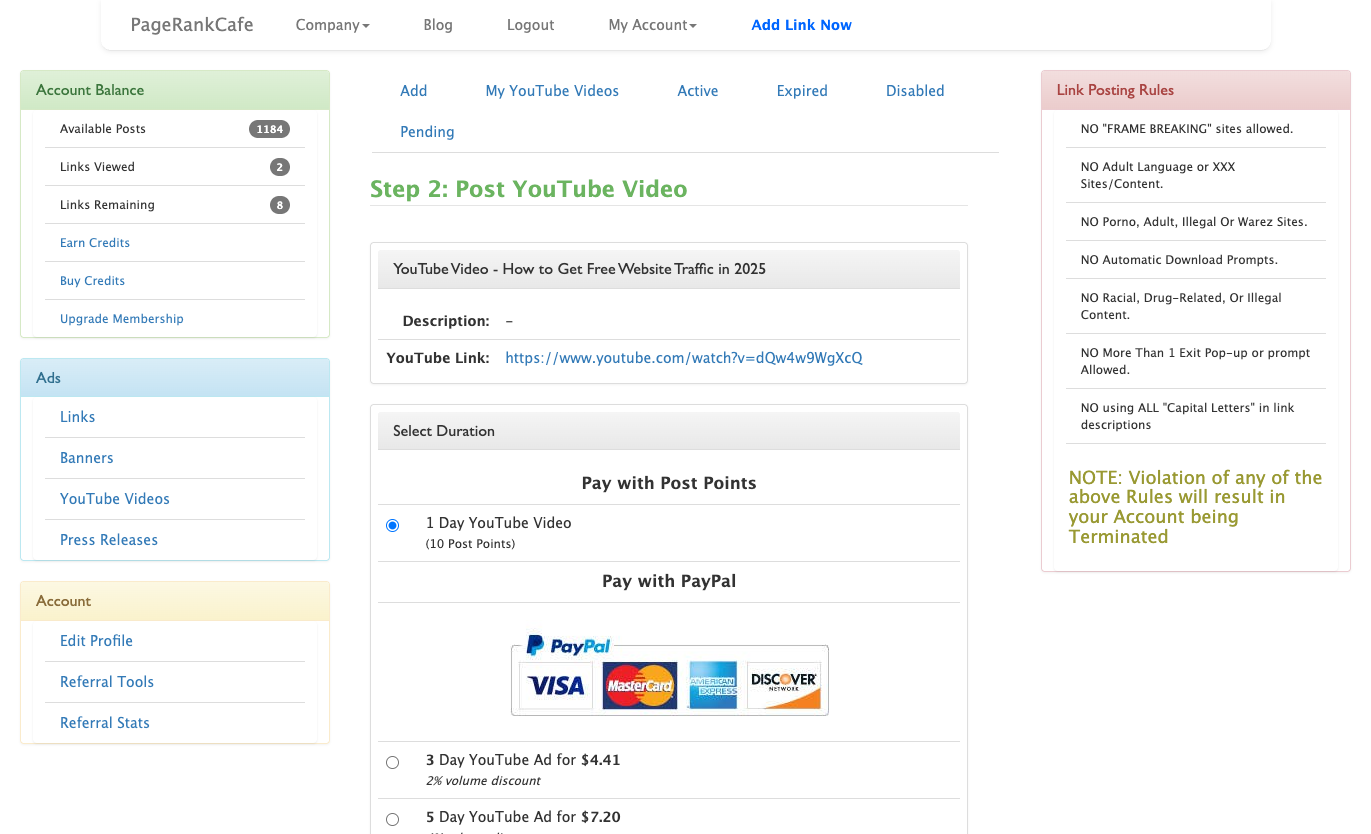Screen dimensions: 1371x834
Task: Click the VISA card icon
Action: click(556, 685)
